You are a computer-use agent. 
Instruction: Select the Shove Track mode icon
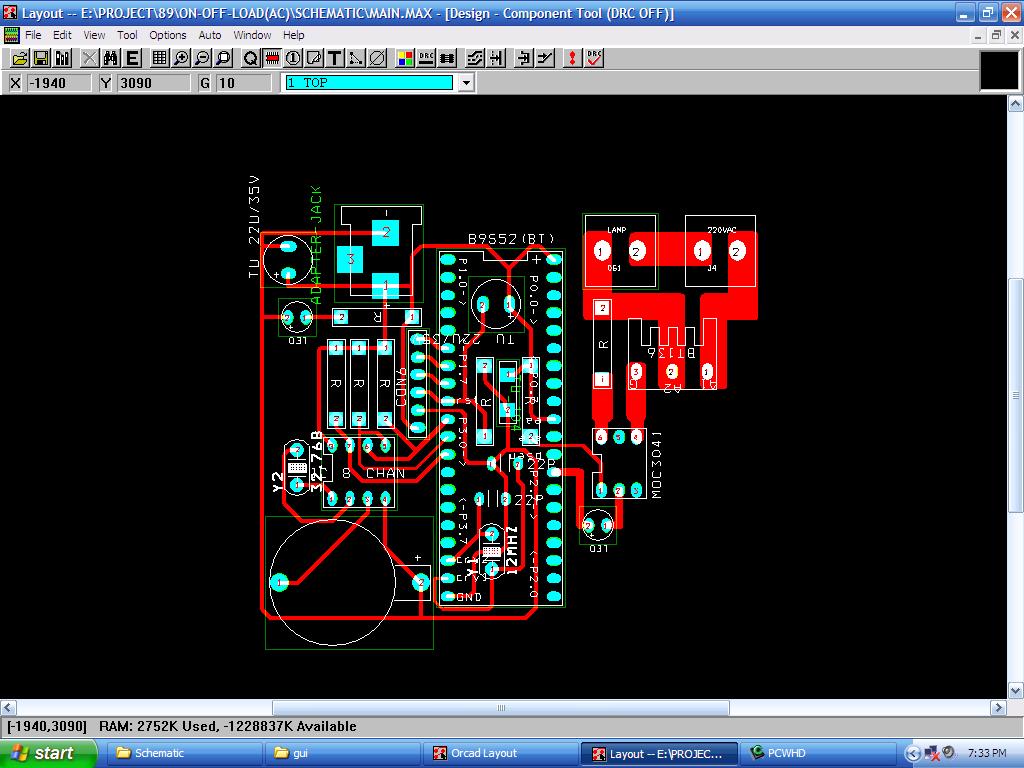[x=496, y=59]
